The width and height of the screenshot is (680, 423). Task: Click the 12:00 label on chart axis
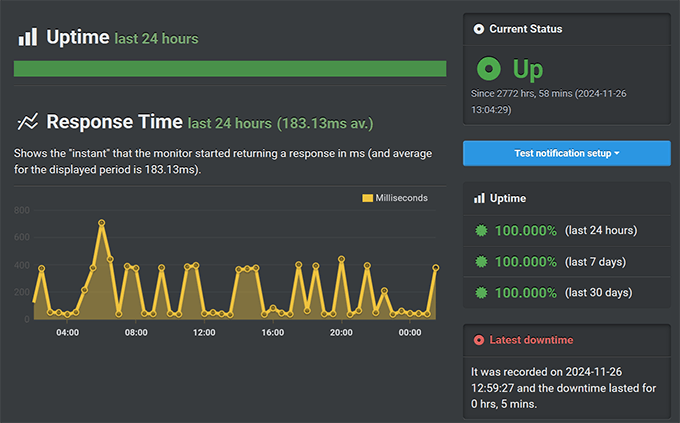pos(204,332)
